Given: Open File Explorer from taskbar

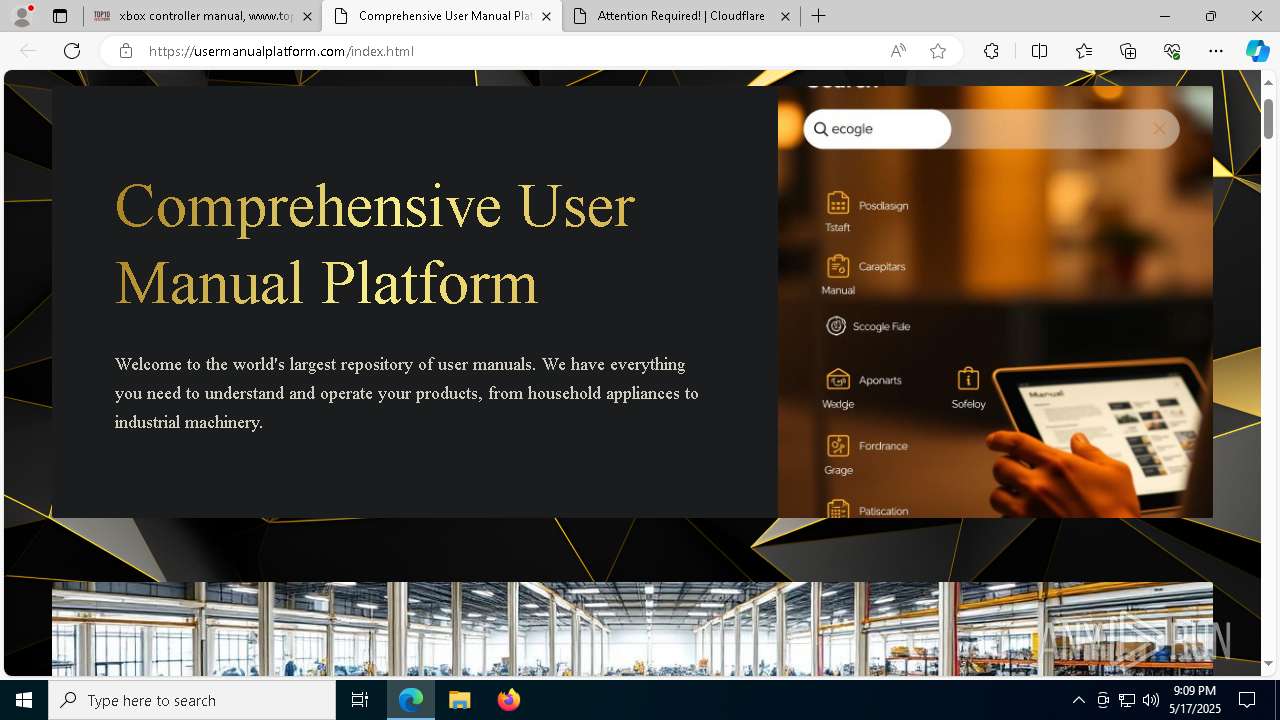Looking at the screenshot, I should pos(459,700).
